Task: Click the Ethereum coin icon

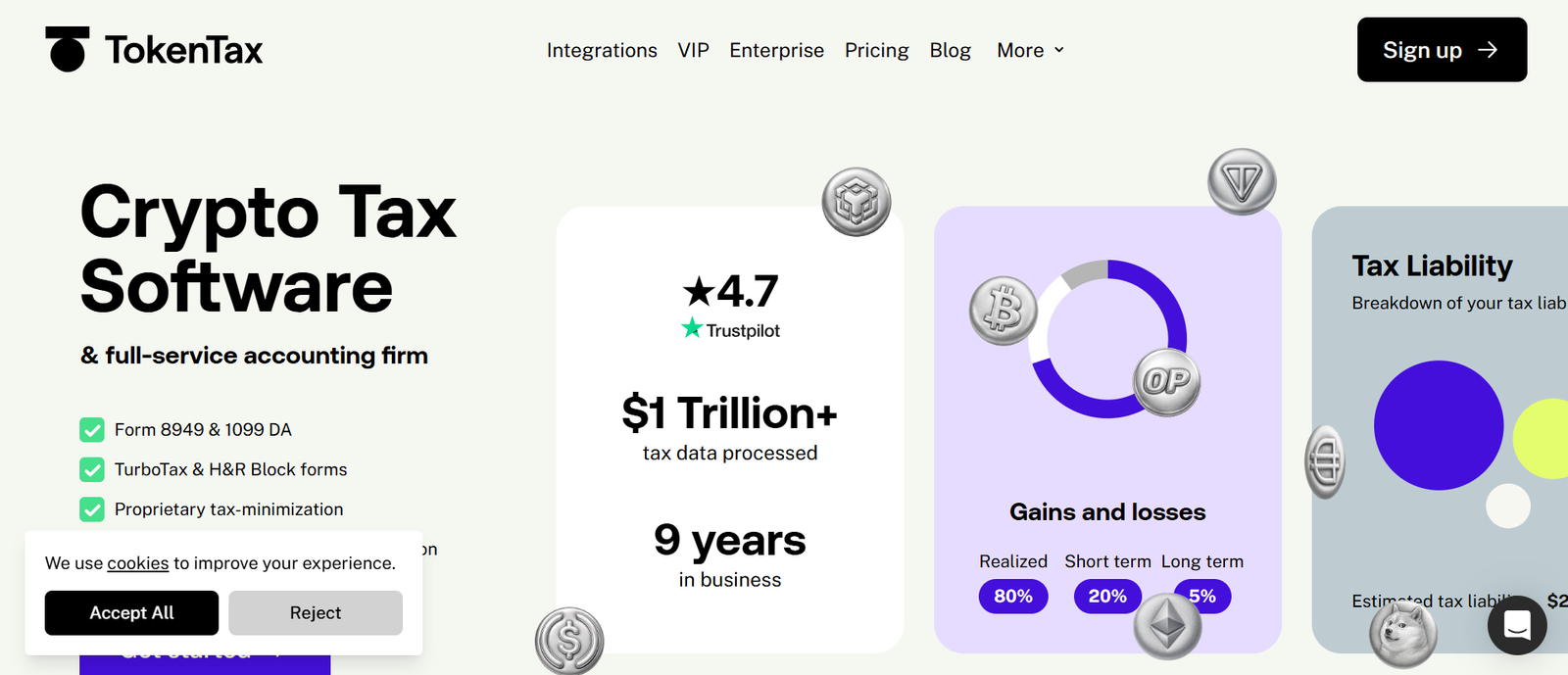Action: tap(1167, 625)
